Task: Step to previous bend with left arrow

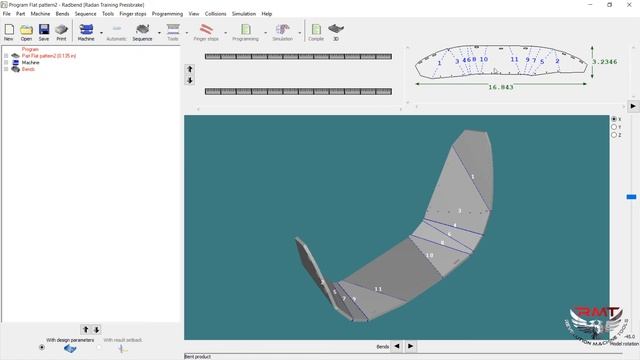Action: tap(397, 346)
